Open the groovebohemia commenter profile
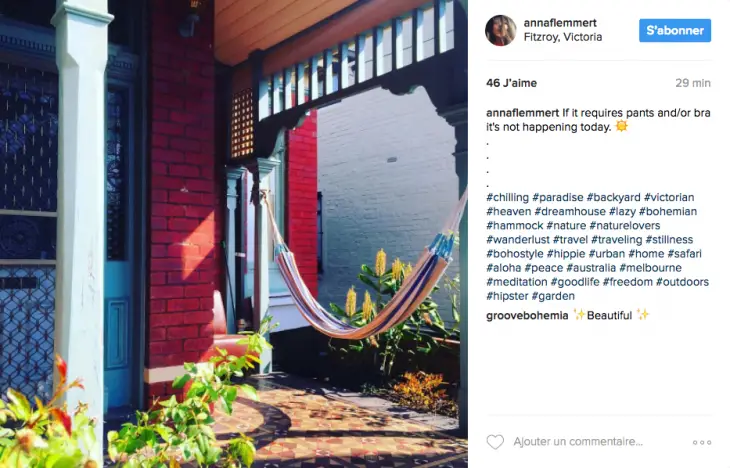Viewport: 730px width, 468px height. point(527,316)
